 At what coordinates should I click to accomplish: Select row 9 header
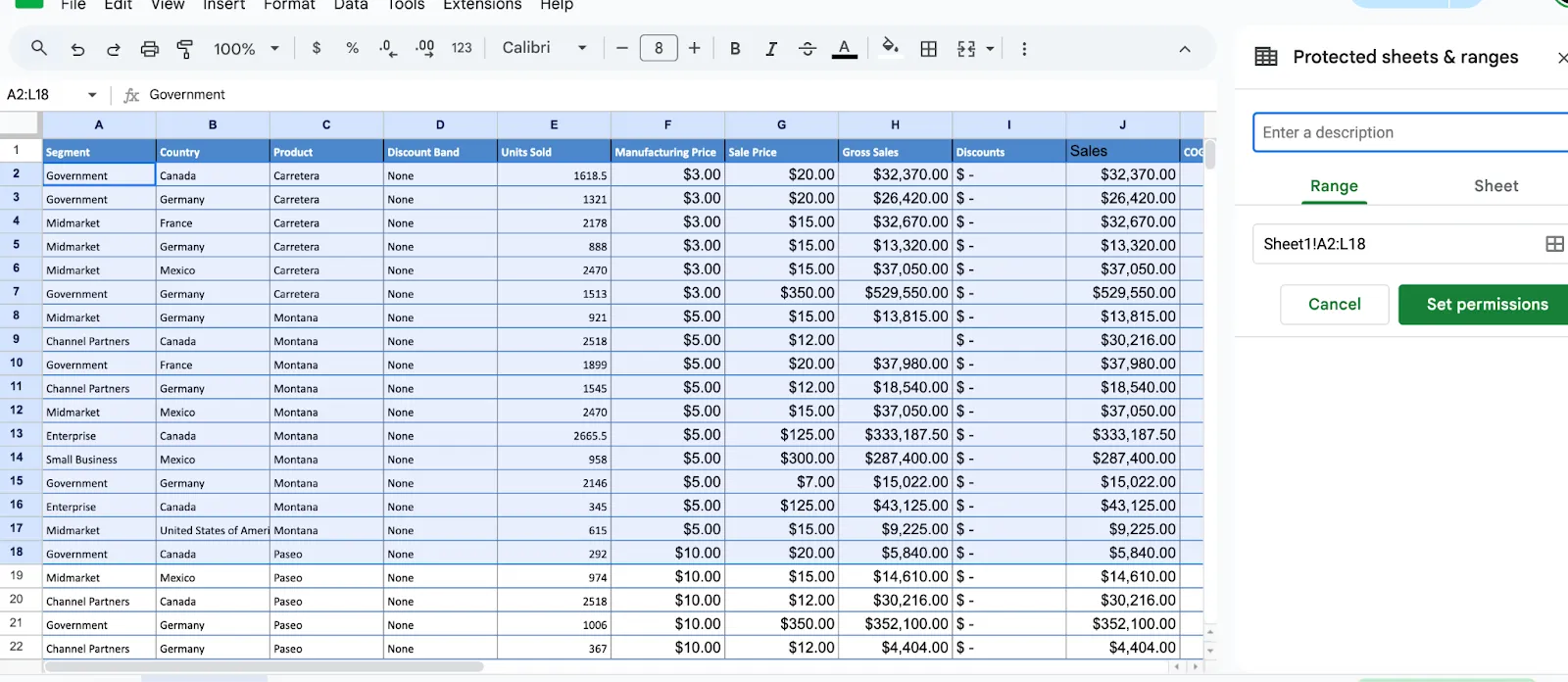coord(17,339)
